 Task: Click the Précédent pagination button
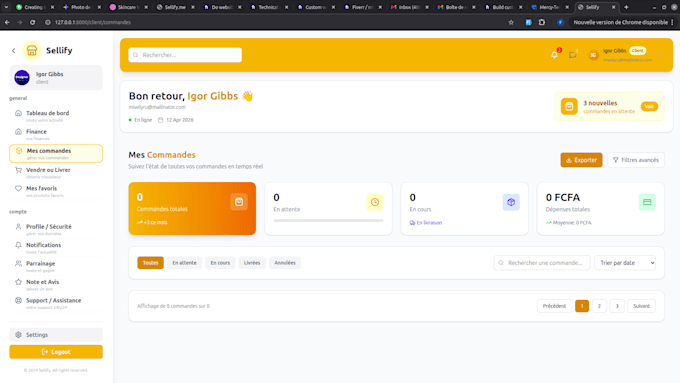point(554,306)
